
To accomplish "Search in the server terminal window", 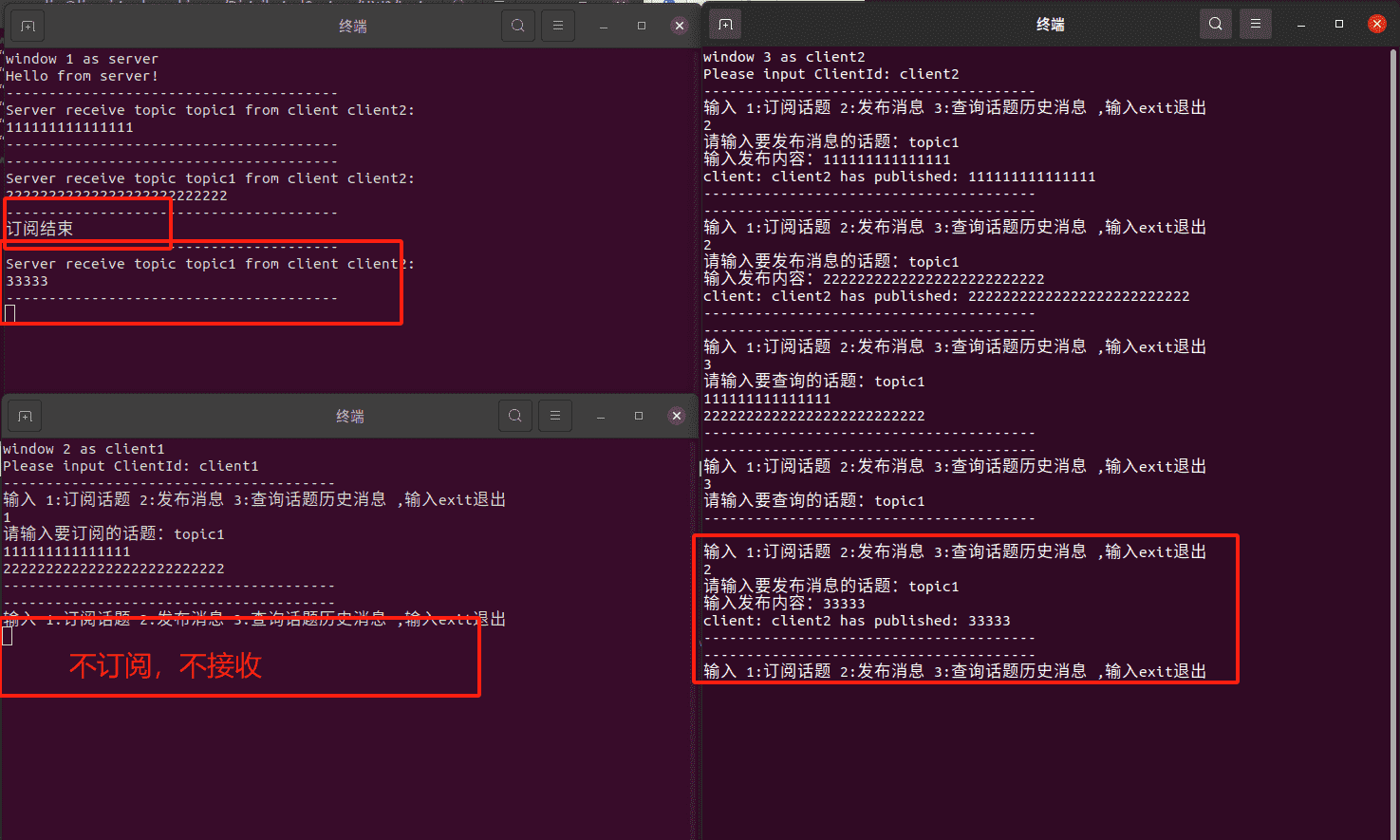I will click(x=518, y=26).
